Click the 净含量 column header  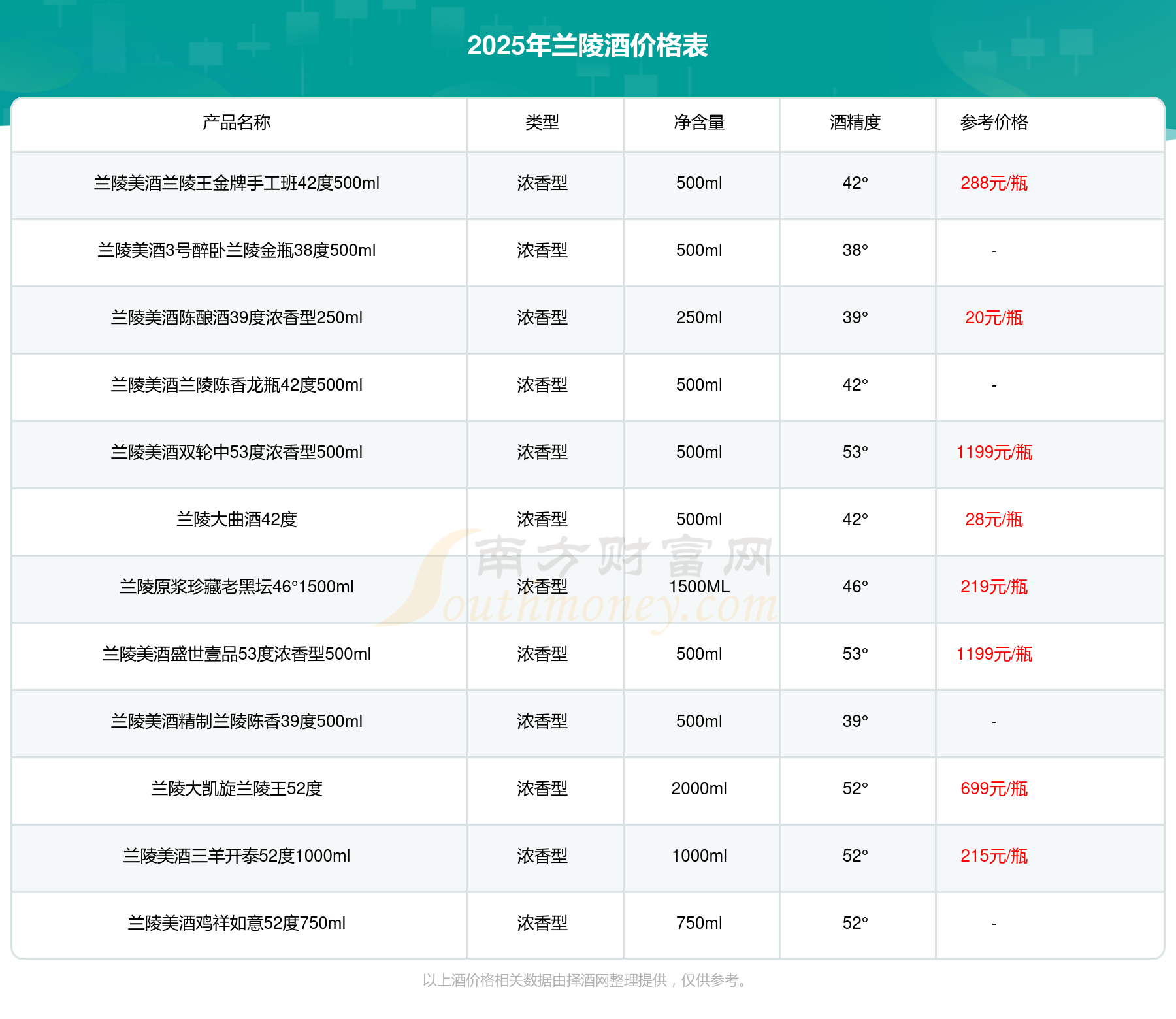[x=699, y=122]
